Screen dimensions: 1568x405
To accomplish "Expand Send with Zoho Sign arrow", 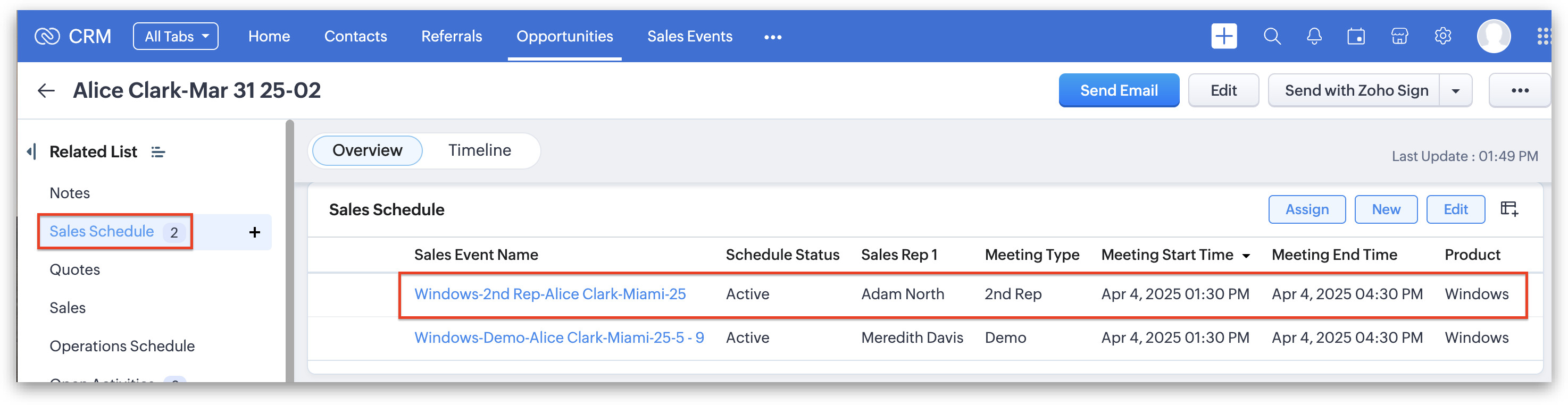I will tap(1455, 91).
